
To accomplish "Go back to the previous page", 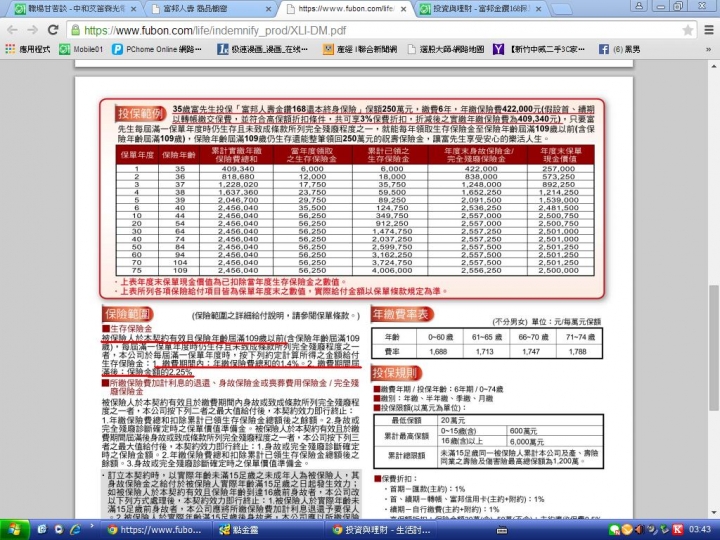I will pyautogui.click(x=12, y=30).
